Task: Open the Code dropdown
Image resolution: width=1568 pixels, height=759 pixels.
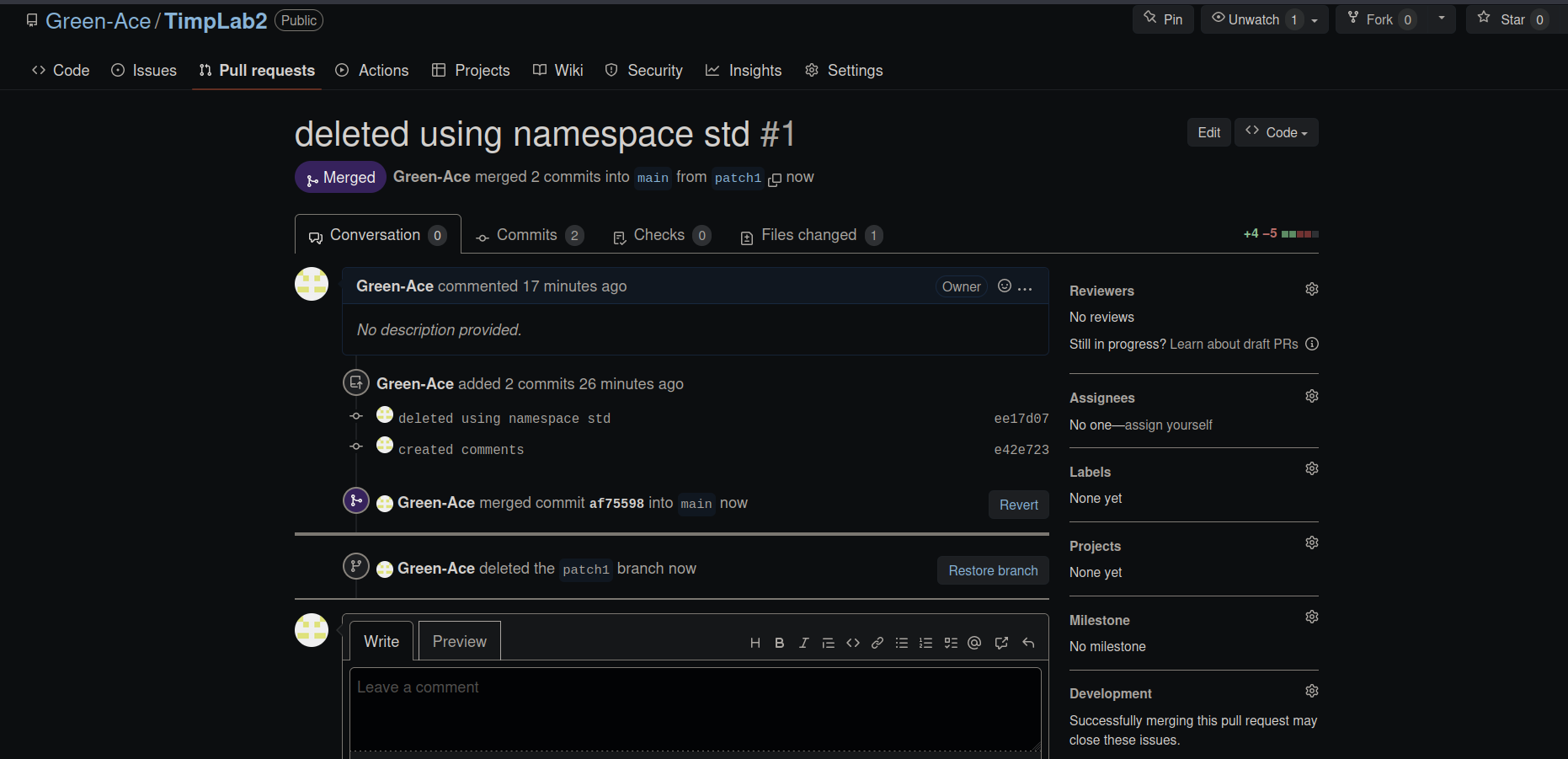Action: click(1276, 132)
